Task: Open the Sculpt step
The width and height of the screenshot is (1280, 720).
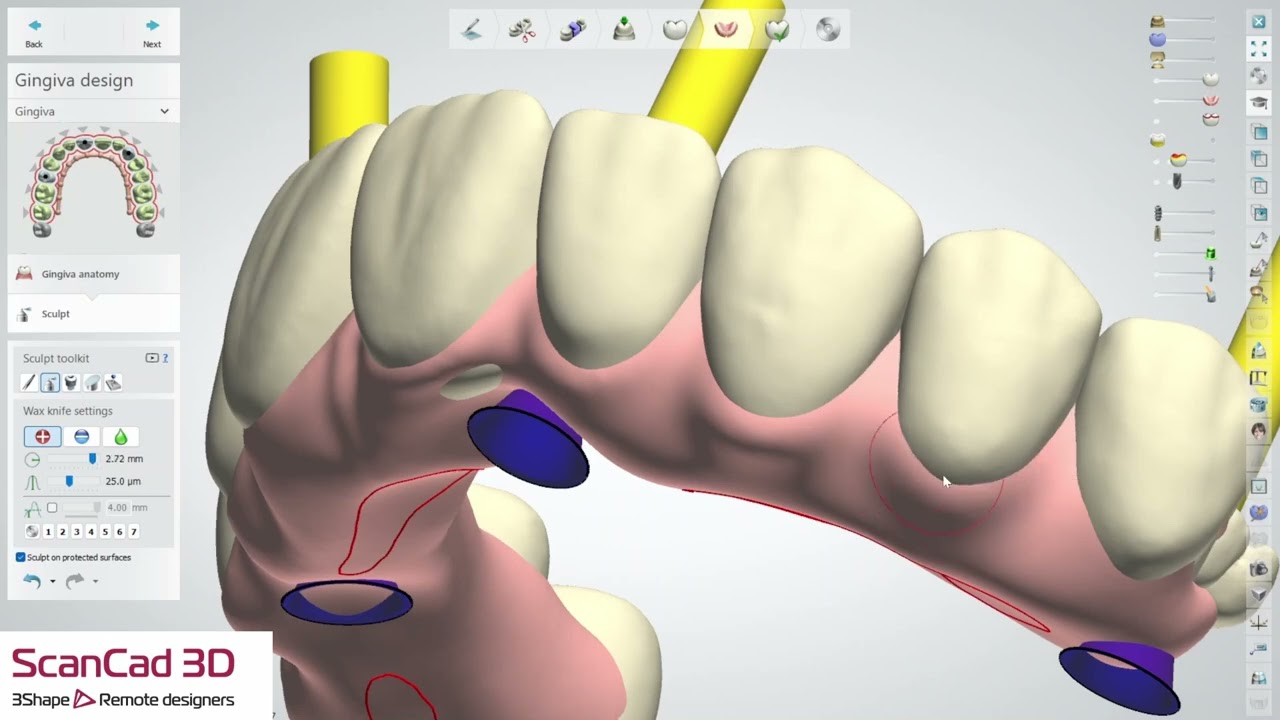Action: (93, 314)
